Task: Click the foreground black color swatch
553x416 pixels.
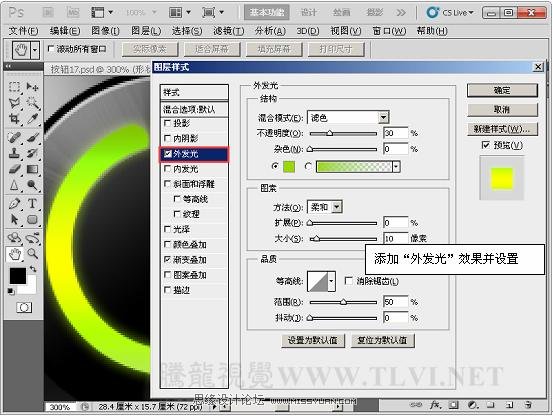Action: [17, 276]
